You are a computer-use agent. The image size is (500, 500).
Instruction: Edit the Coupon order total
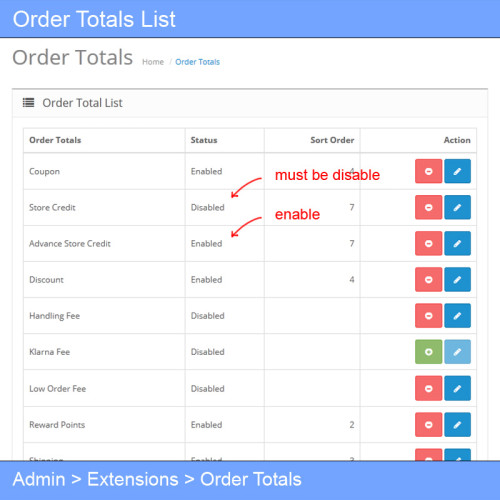[457, 171]
